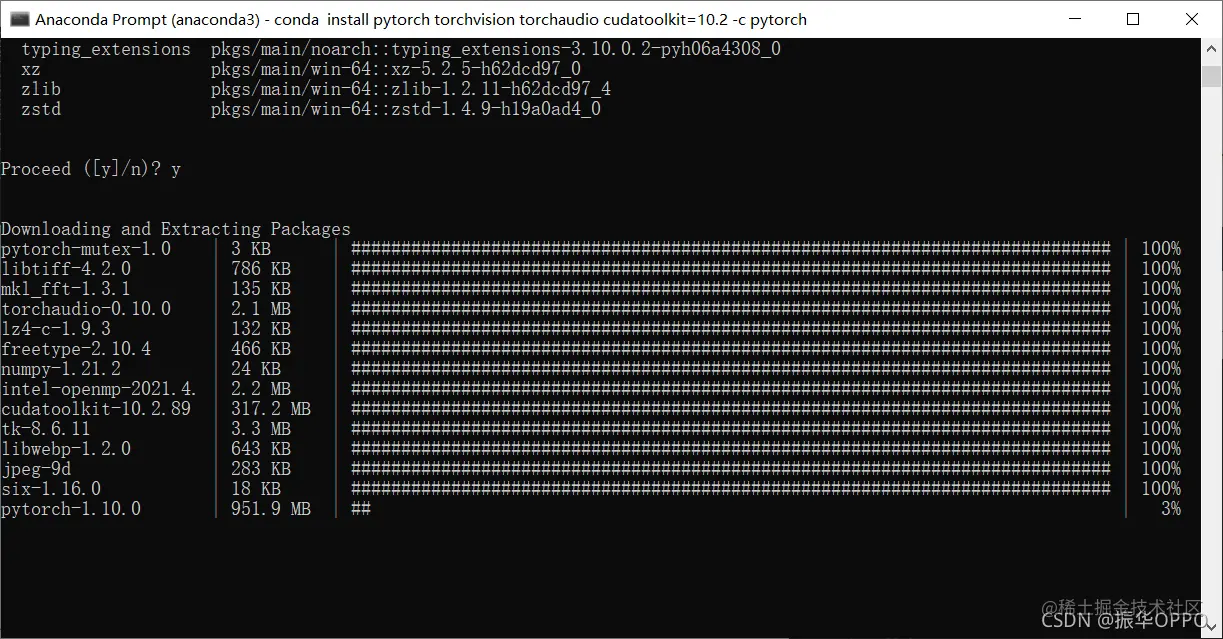Screen dimensions: 1223x639
Task: Click the 'mkl_fft-1.3.1' row name
Action: [66, 289]
